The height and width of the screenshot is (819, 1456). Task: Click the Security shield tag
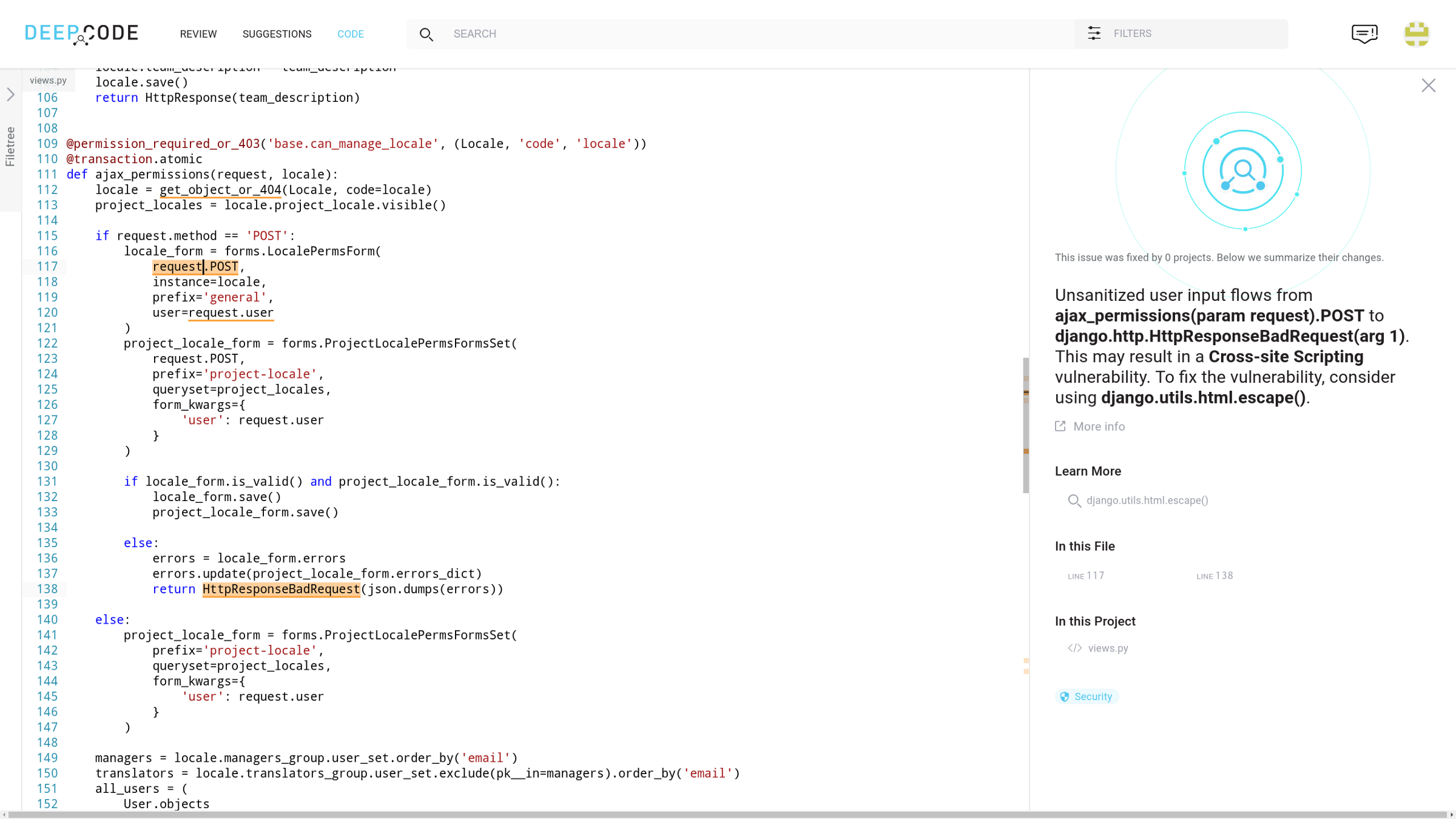point(1087,696)
